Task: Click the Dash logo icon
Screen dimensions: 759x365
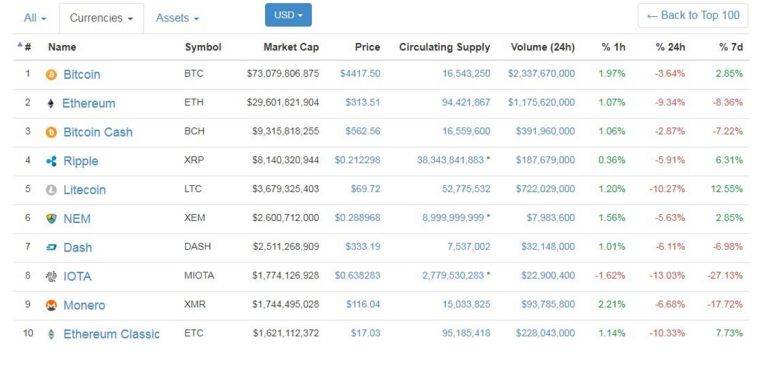Action: click(x=51, y=248)
